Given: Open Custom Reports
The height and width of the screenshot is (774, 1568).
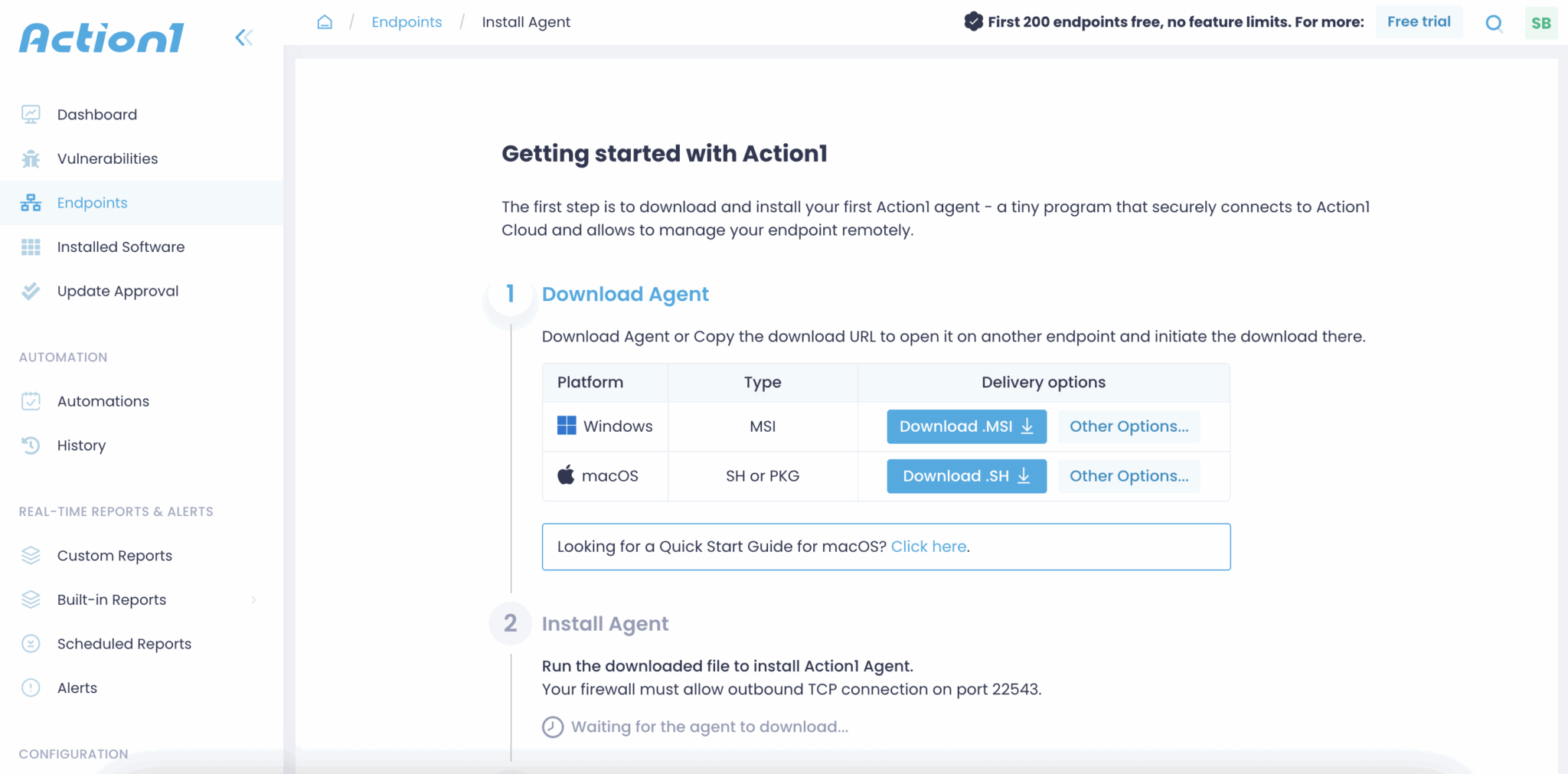Looking at the screenshot, I should (x=114, y=555).
